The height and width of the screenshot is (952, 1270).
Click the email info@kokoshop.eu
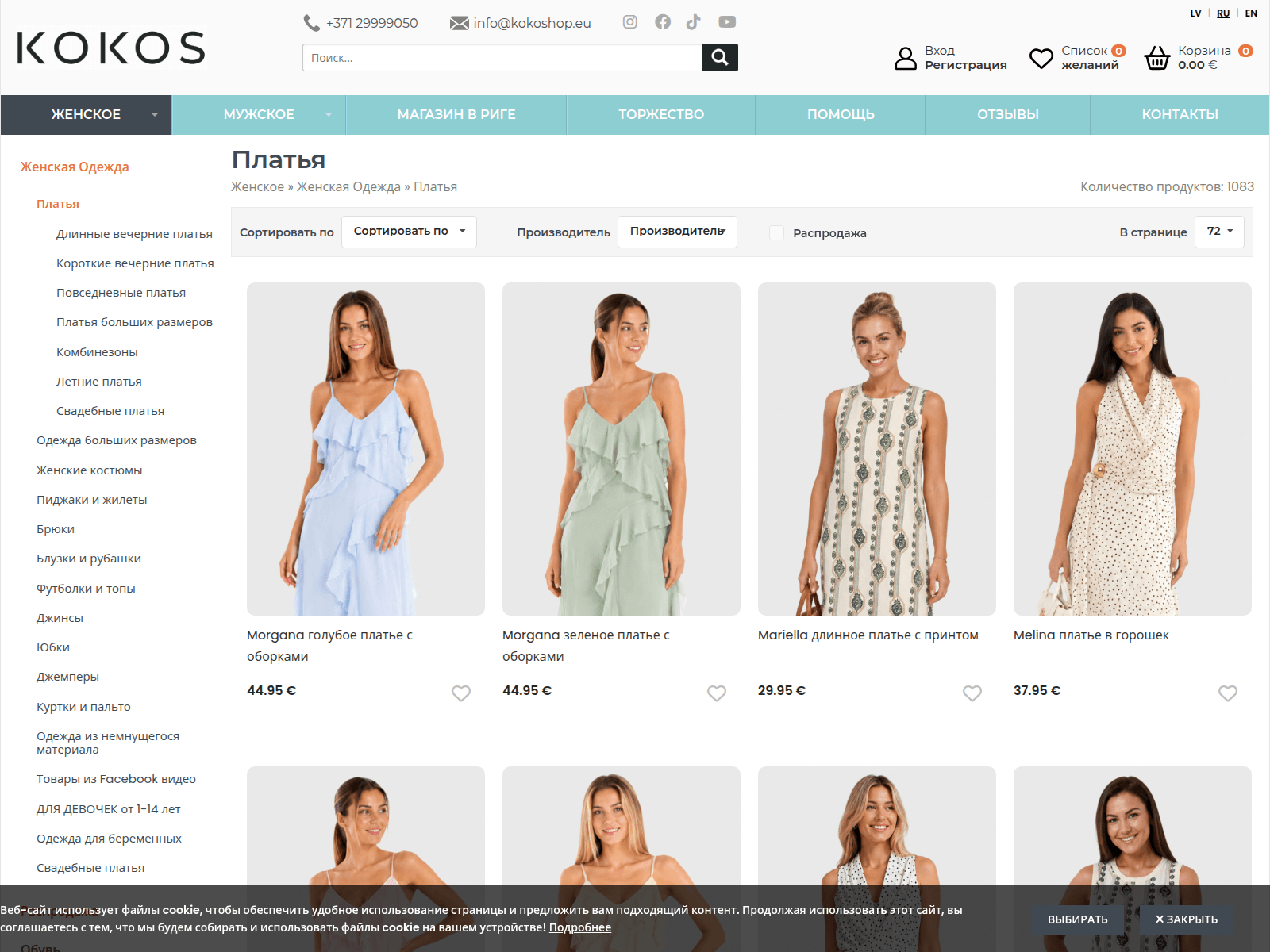[532, 23]
